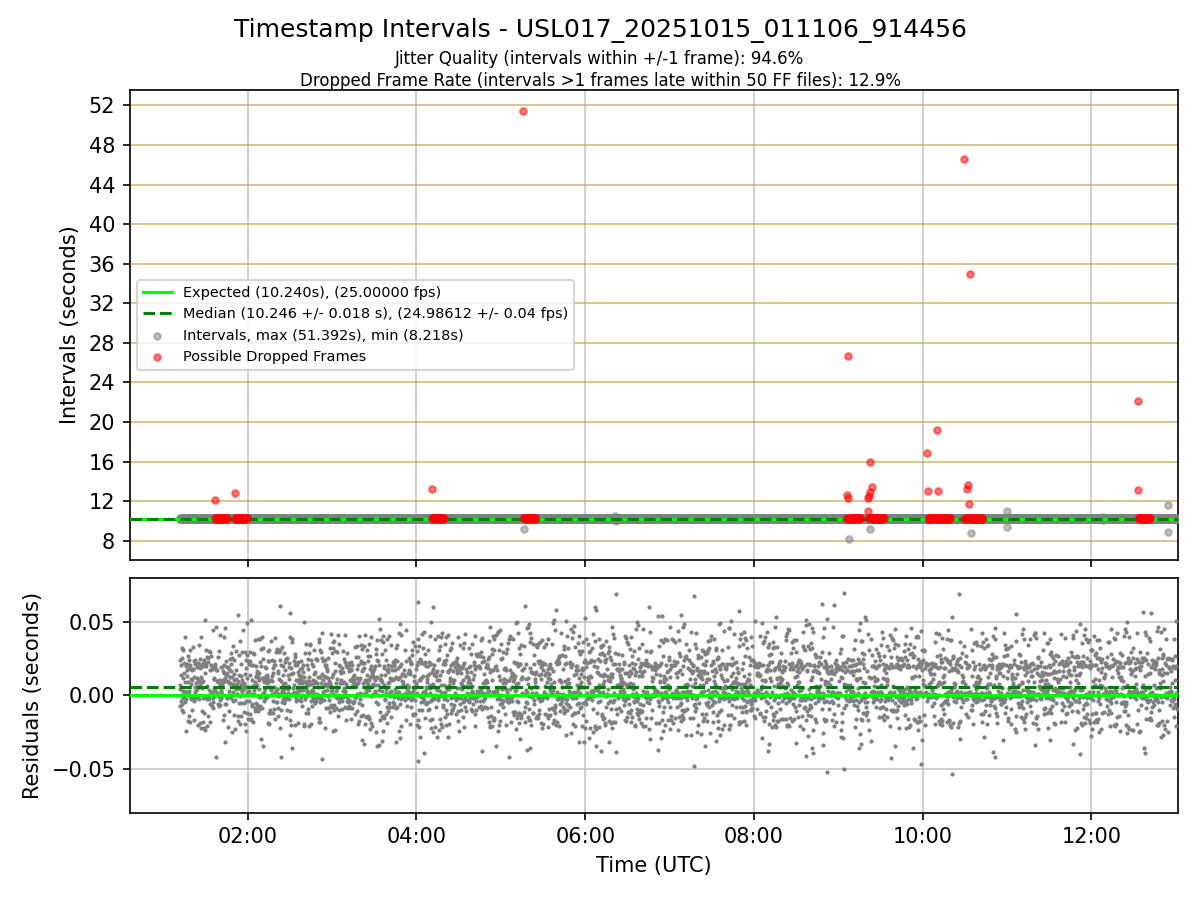Click the Intervals (seconds) y-axis label
The height and width of the screenshot is (900, 1200).
coord(68,325)
